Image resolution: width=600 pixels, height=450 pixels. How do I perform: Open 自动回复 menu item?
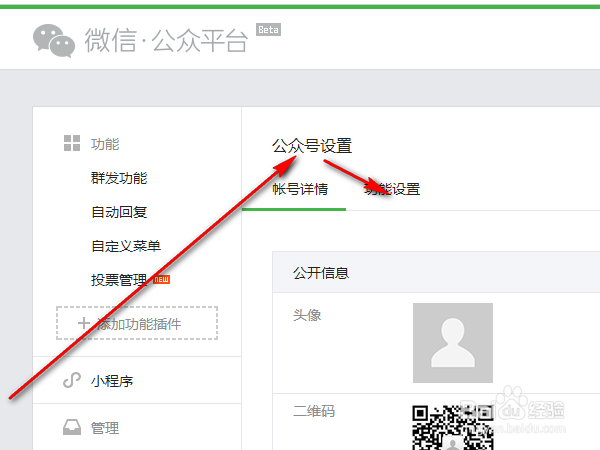119,212
